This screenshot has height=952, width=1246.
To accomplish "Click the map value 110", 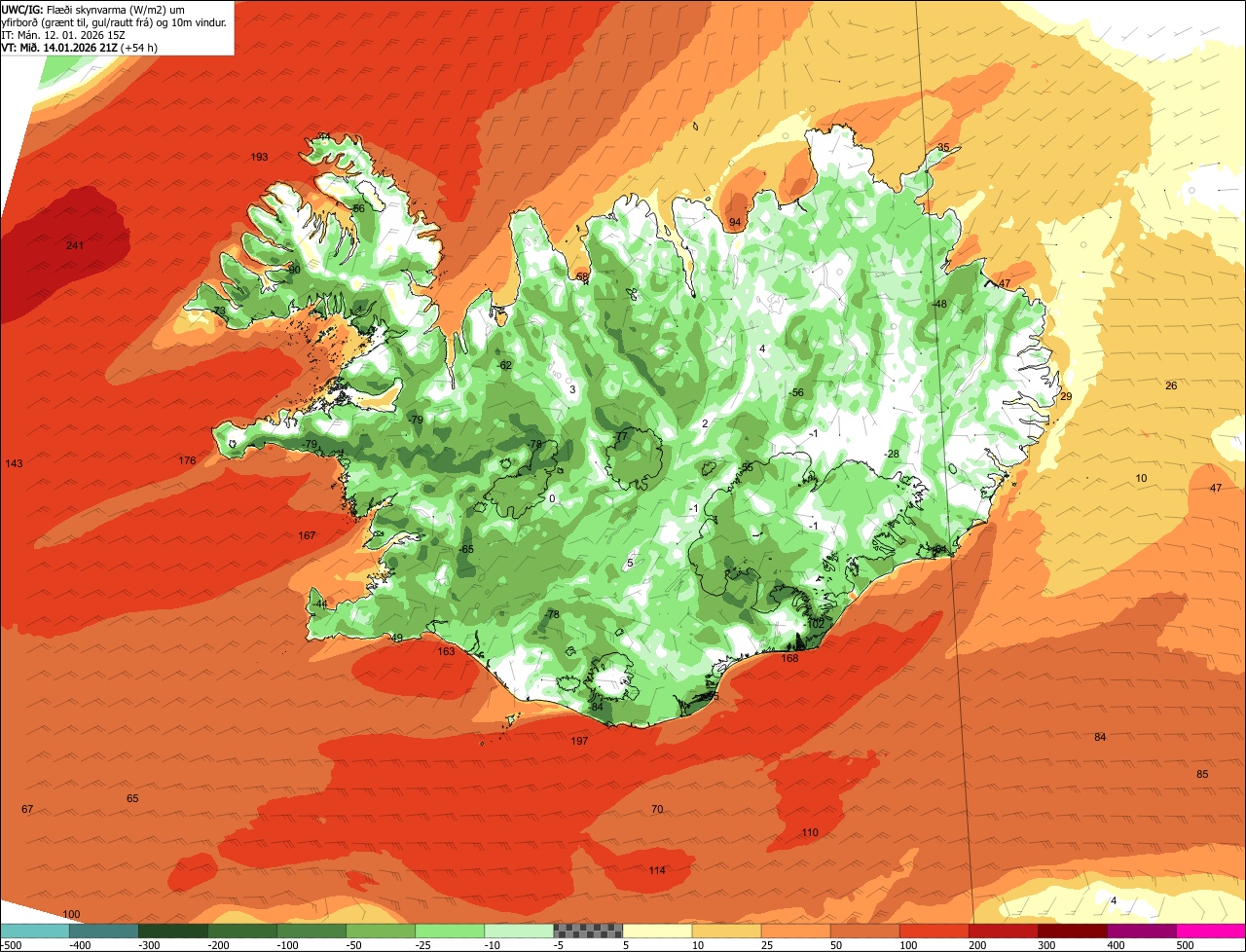I will click(x=810, y=833).
